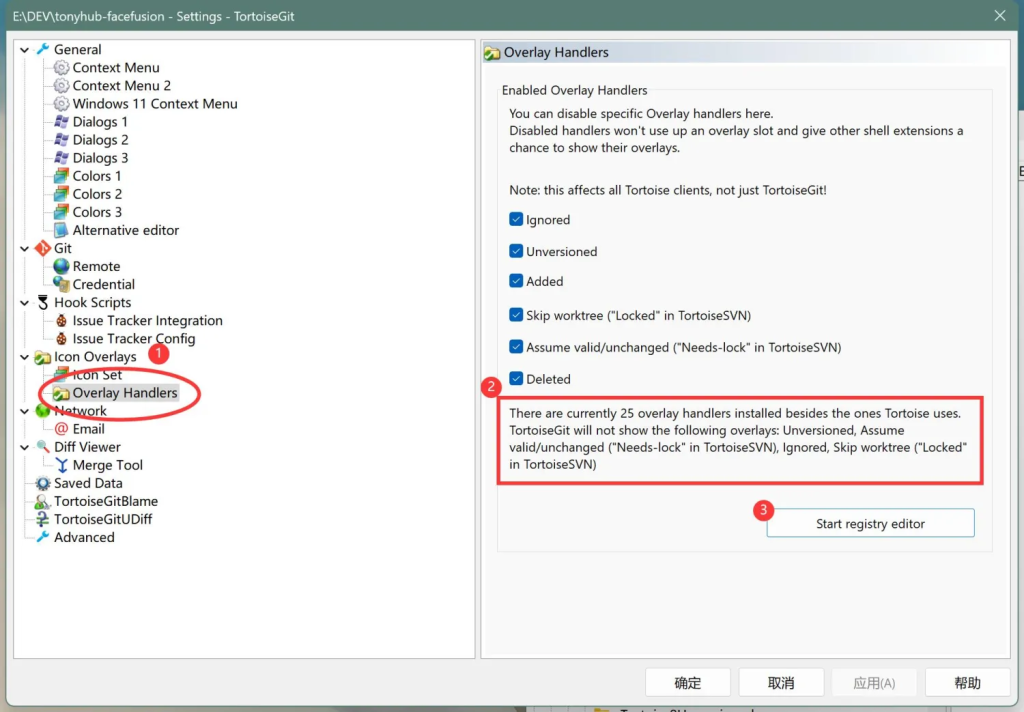Click the Diff Viewer magnifier icon
Viewport: 1024px width, 712px height.
click(x=43, y=447)
